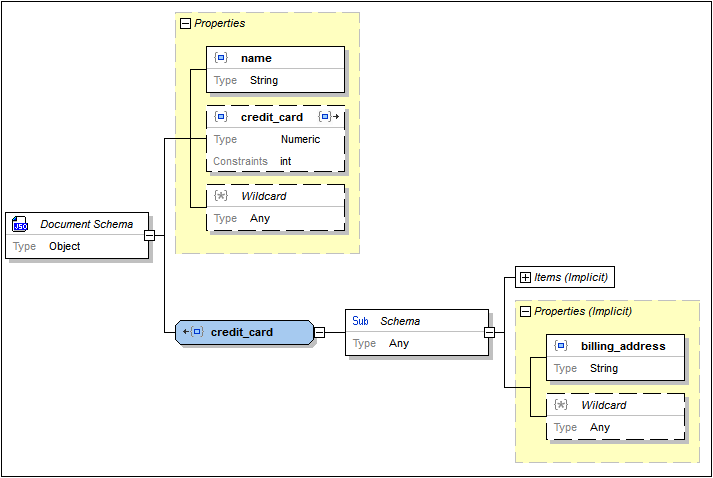Image resolution: width=713 pixels, height=478 pixels.
Task: Click the Object type value of Document Schema
Action: point(65,246)
